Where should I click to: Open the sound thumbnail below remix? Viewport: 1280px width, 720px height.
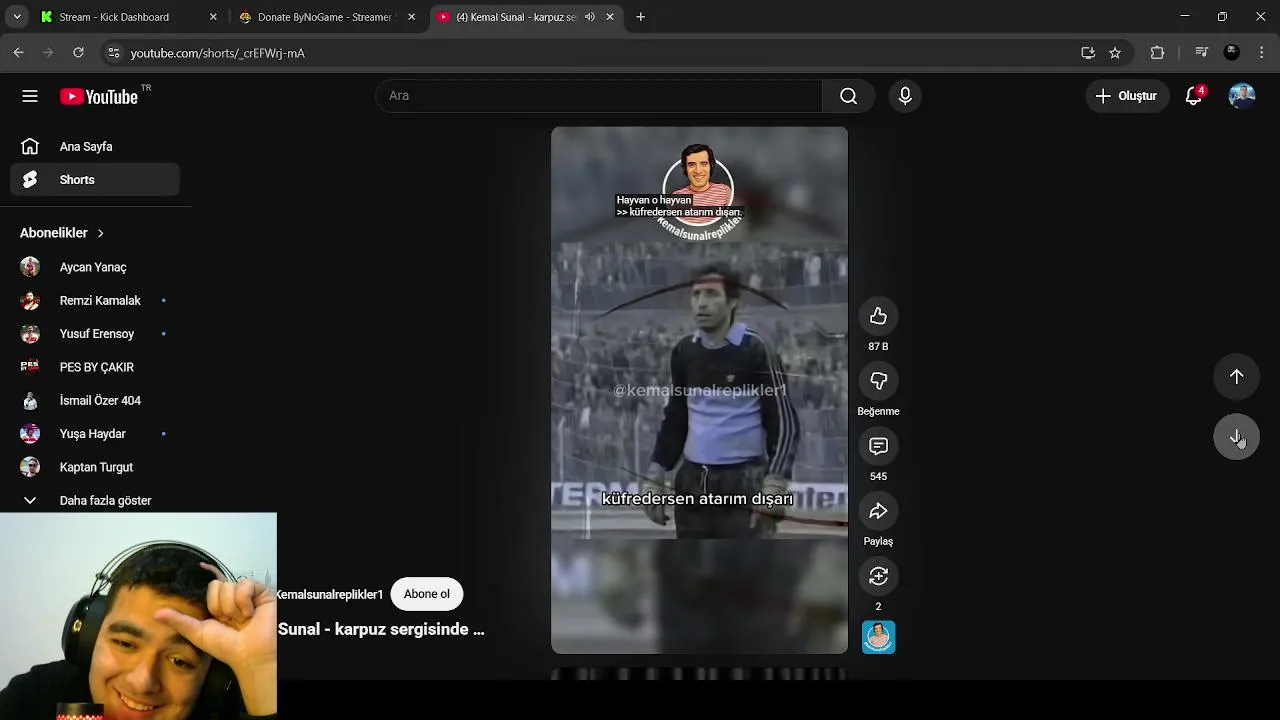(878, 637)
